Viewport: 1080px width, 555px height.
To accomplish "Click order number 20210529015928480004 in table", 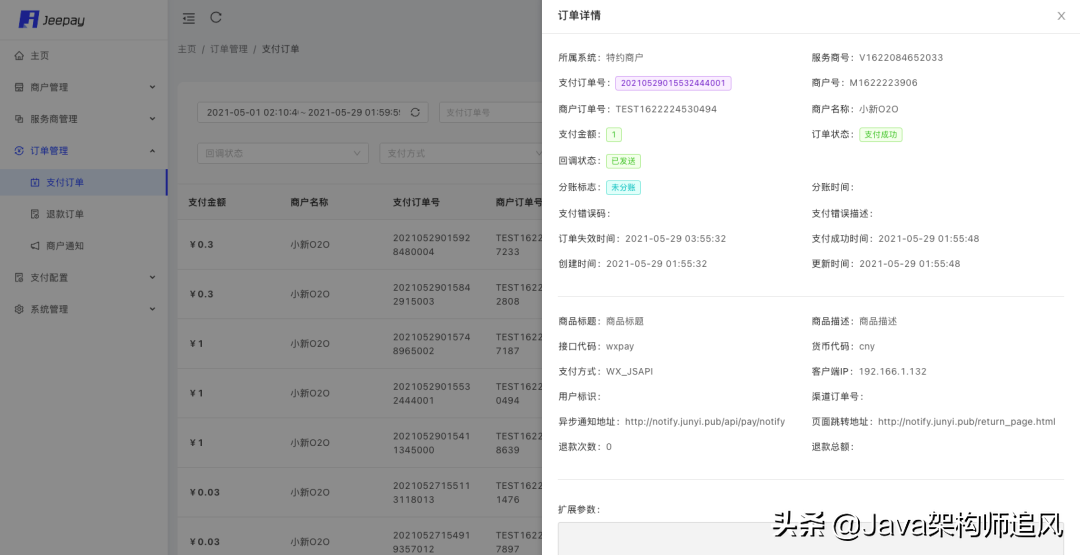I will (431, 244).
